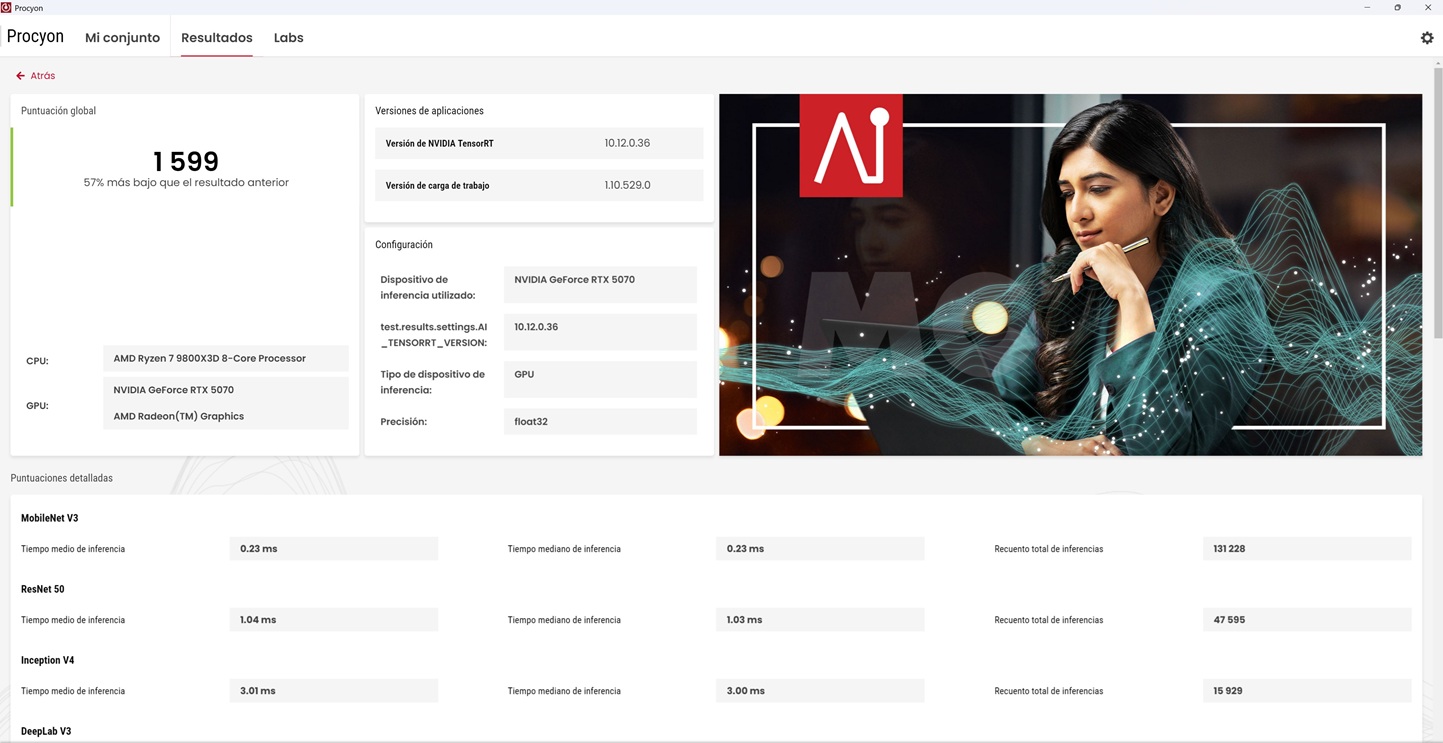Select NVIDIA TensorRT version value 10.12.0.36
Screen dimensions: 1443x743
point(627,143)
